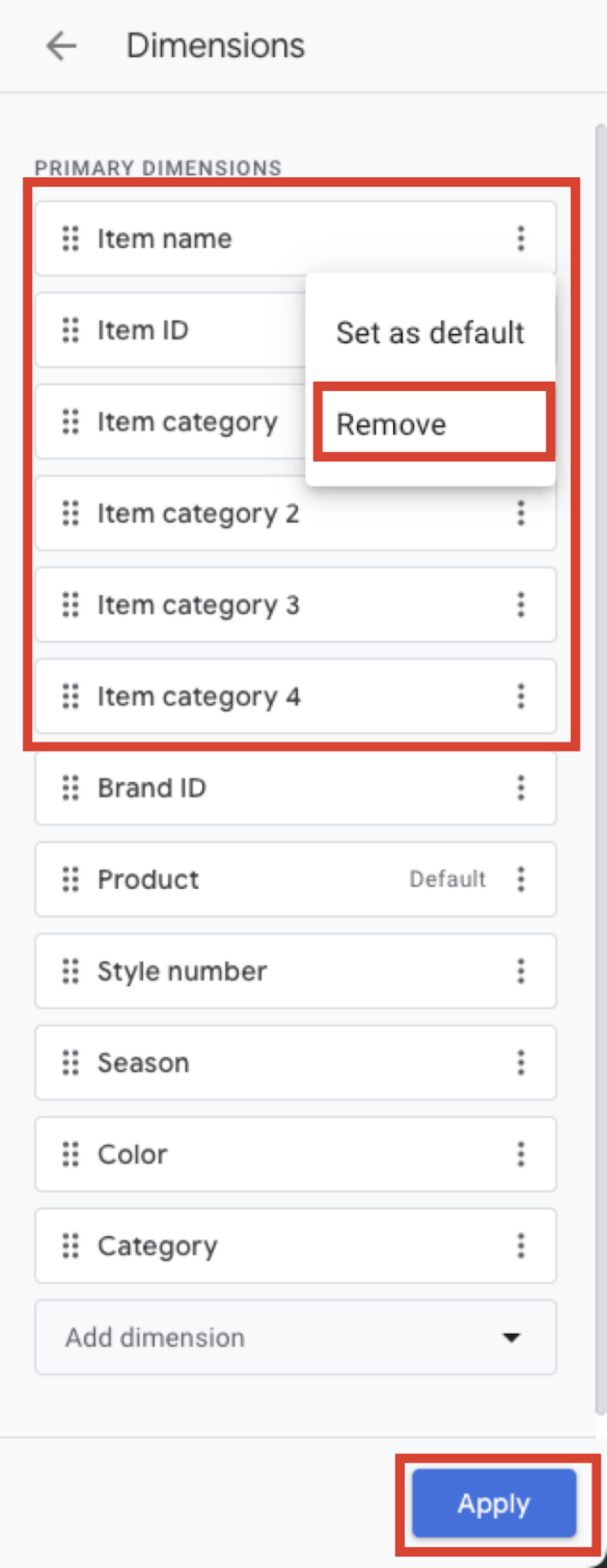
Task: Open three-dot menu for Category
Action: click(520, 1246)
